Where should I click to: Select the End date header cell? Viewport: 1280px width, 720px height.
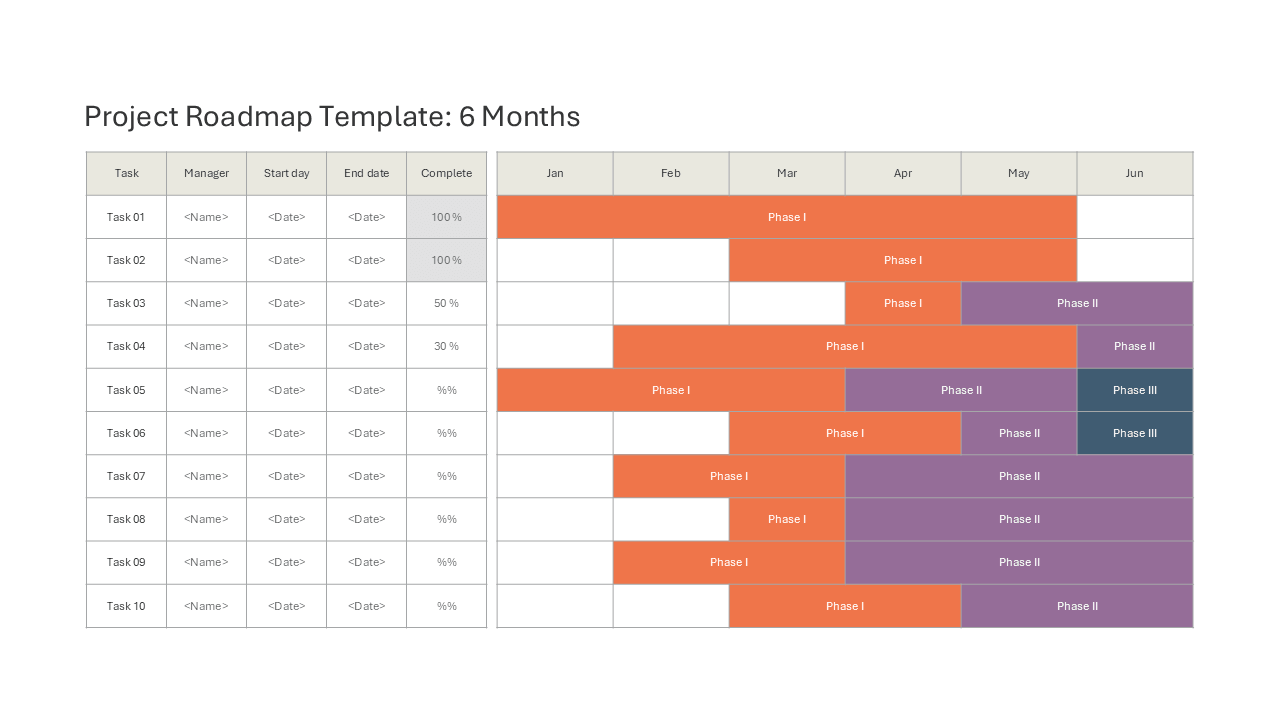(x=367, y=173)
